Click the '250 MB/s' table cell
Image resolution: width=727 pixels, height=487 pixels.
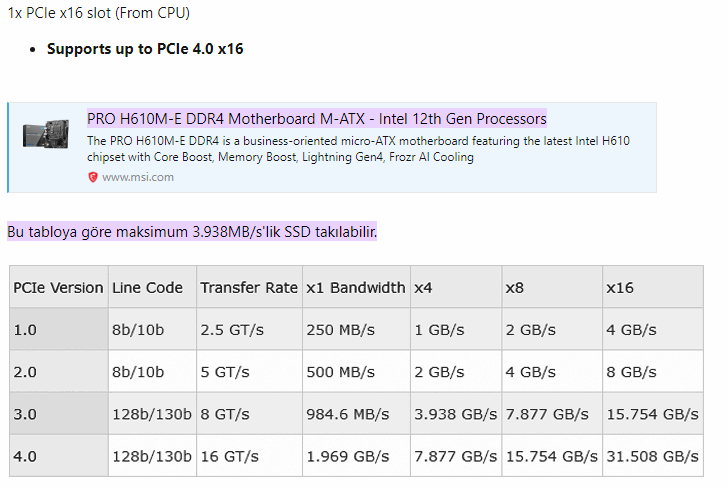click(x=339, y=329)
